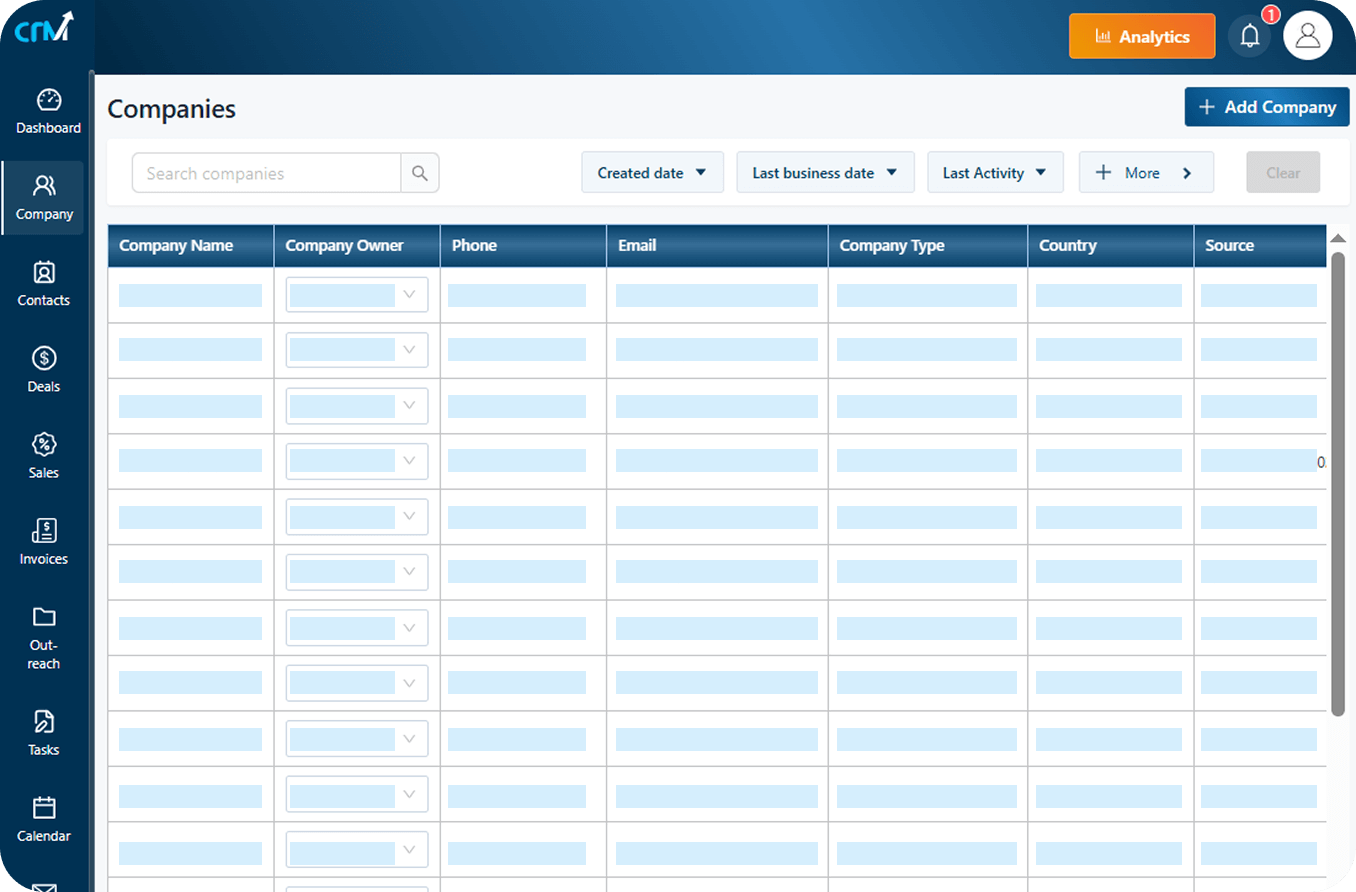This screenshot has width=1356, height=892.
Task: Open the first row Company Owner dropdown
Action: tap(357, 294)
